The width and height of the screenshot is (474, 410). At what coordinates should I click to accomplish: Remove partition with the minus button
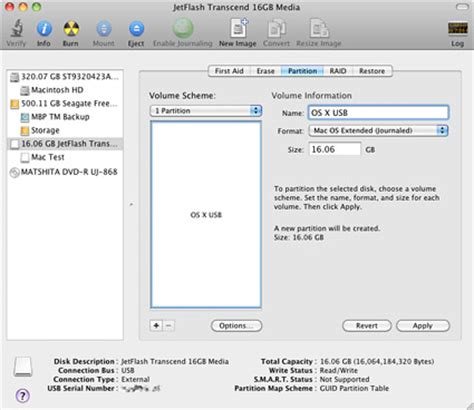tap(169, 326)
